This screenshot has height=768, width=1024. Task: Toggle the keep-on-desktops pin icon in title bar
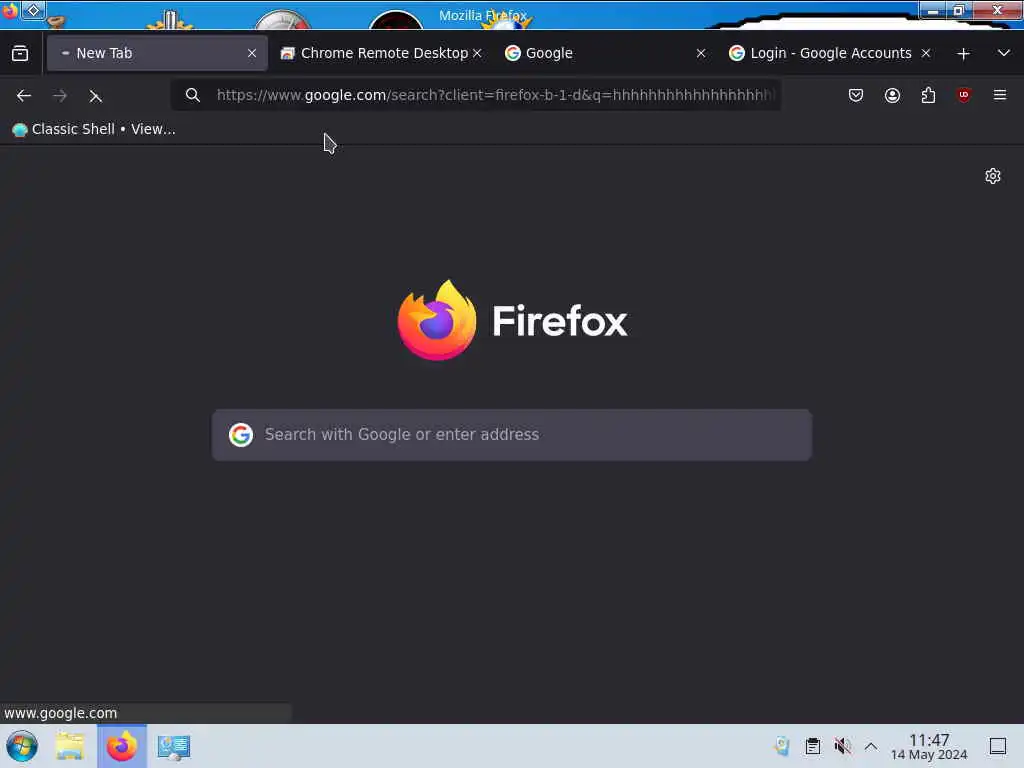33,10
